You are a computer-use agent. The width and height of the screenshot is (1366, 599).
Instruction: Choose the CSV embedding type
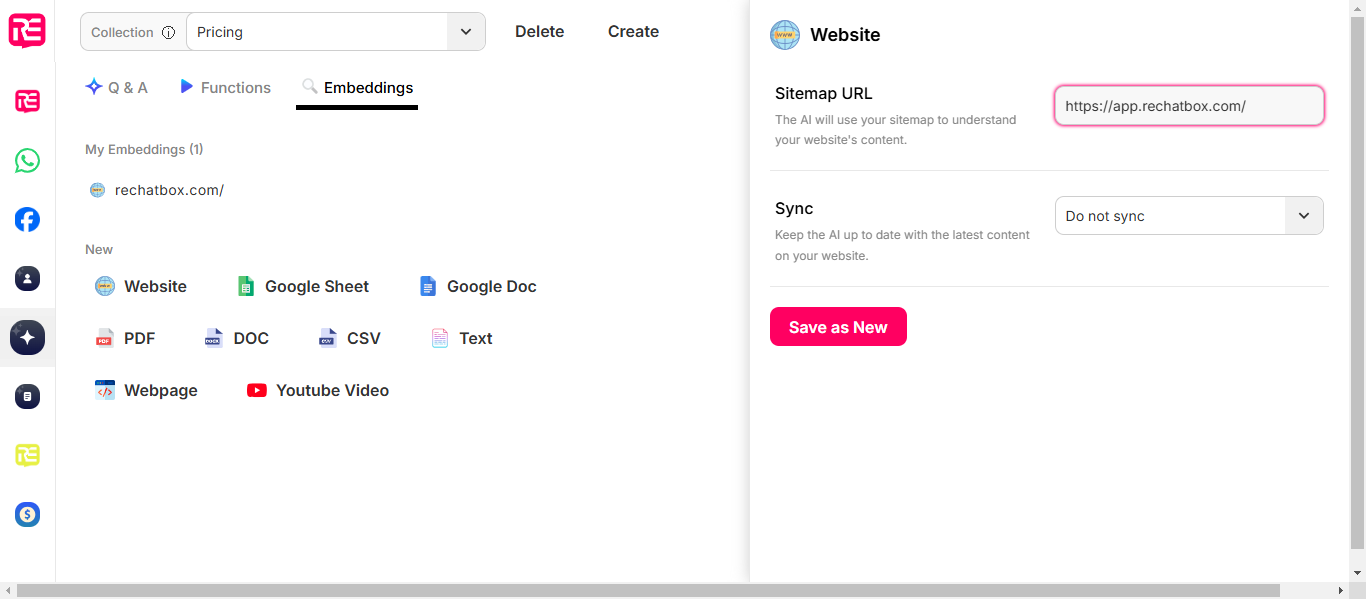coord(349,338)
